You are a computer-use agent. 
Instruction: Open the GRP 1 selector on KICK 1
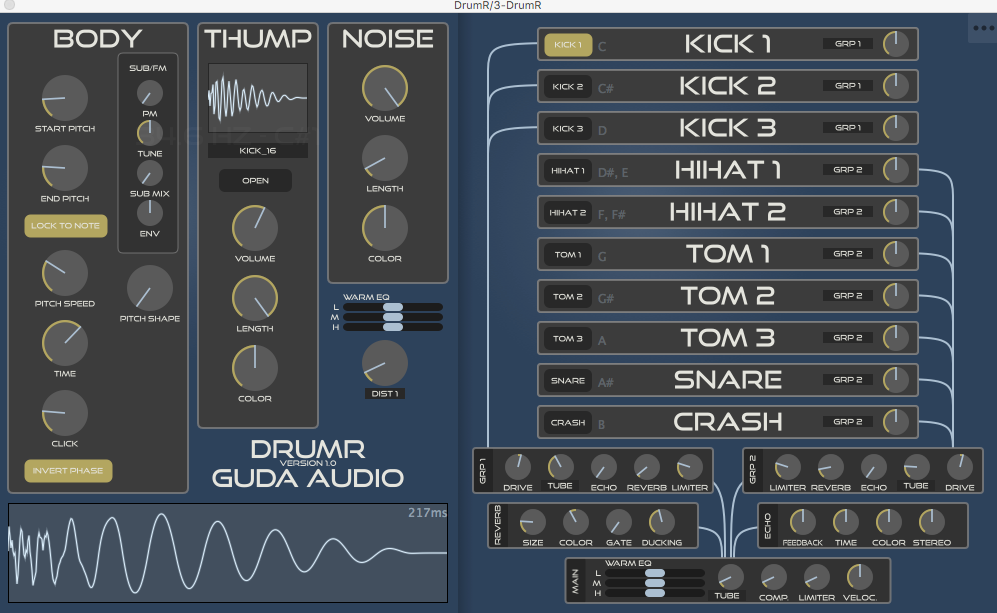(848, 44)
